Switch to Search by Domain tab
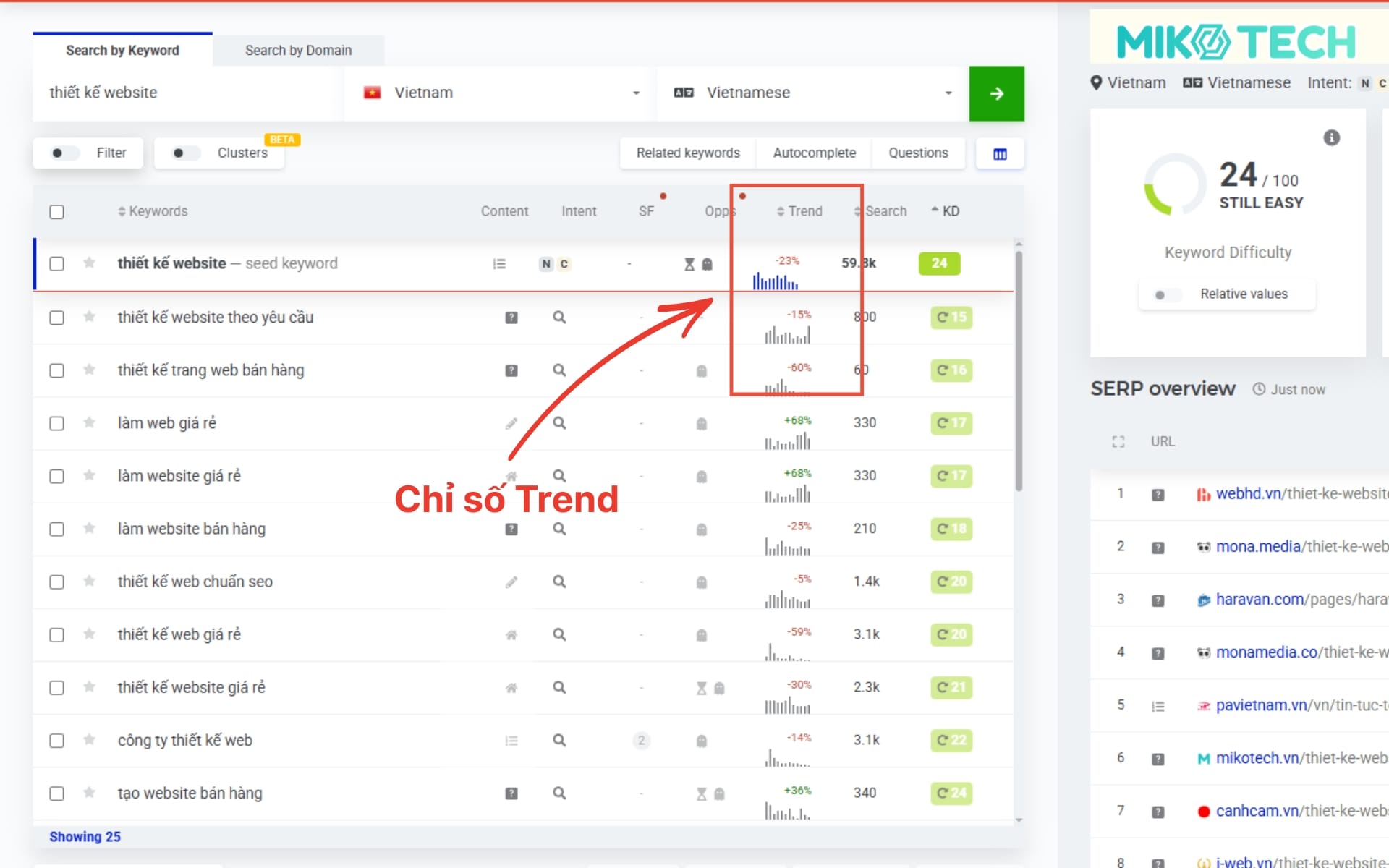Screen dimensions: 1389x868 coord(298,51)
